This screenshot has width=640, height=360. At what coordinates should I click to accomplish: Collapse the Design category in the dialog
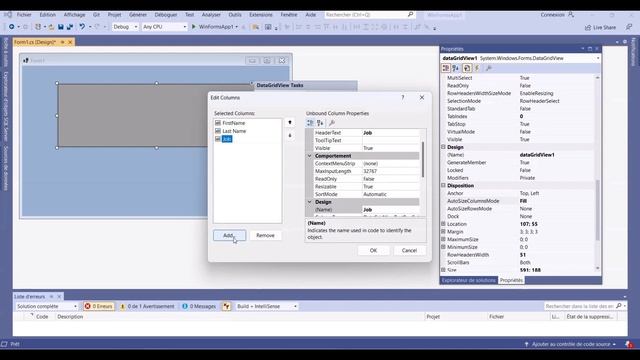309,202
